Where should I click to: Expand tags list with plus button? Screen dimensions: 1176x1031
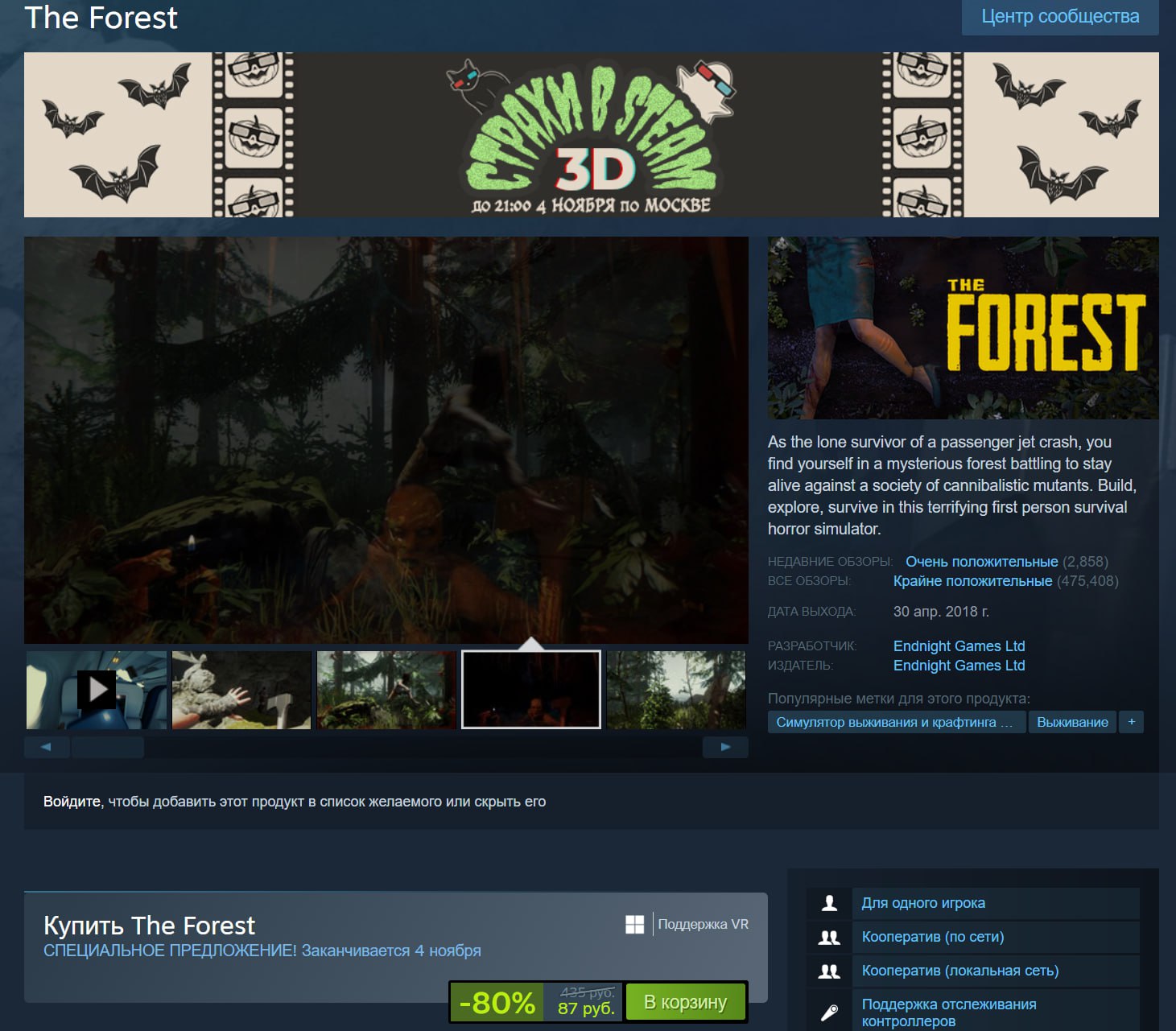(1131, 722)
